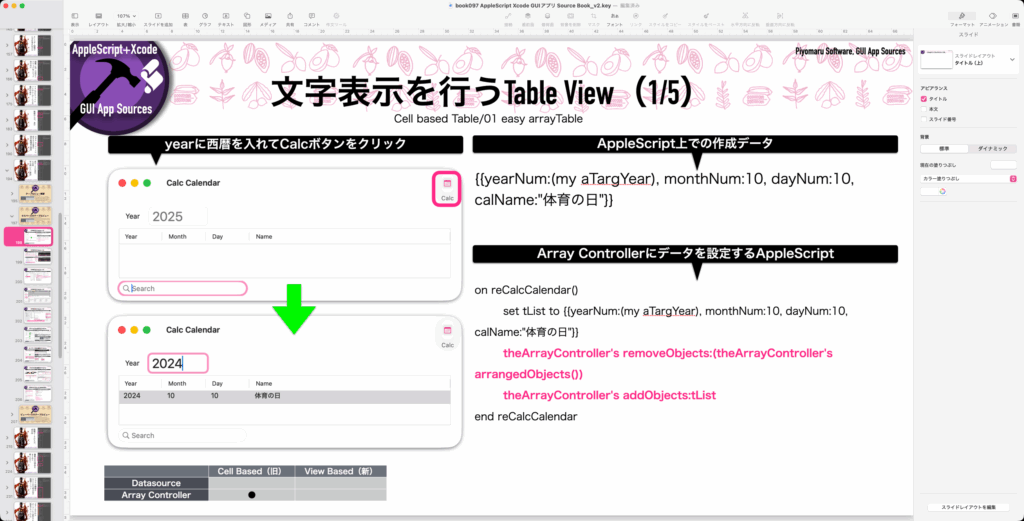Expand the スライドレイアウト layout chooser
1024x521 pixels.
(x=1012, y=60)
